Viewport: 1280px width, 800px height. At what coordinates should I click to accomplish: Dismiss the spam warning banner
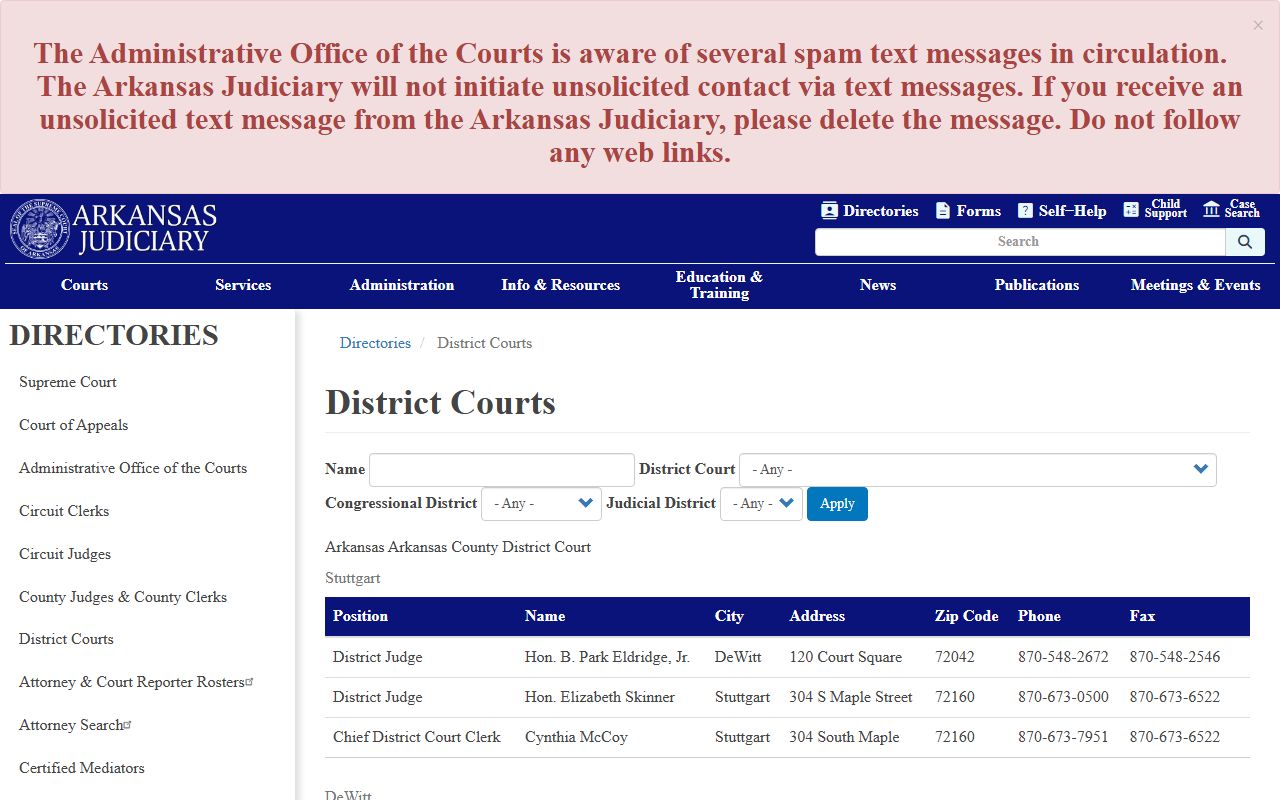[x=1258, y=26]
